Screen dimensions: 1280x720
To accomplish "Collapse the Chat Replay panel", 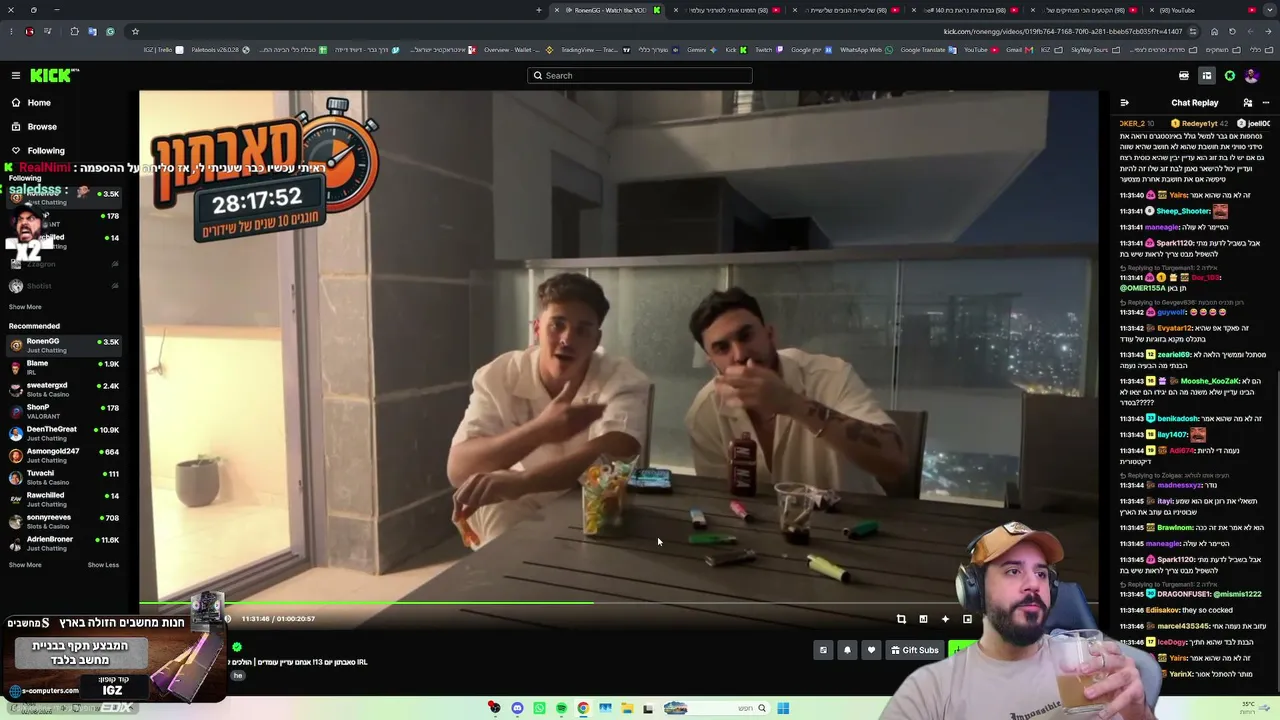I will click(1124, 103).
